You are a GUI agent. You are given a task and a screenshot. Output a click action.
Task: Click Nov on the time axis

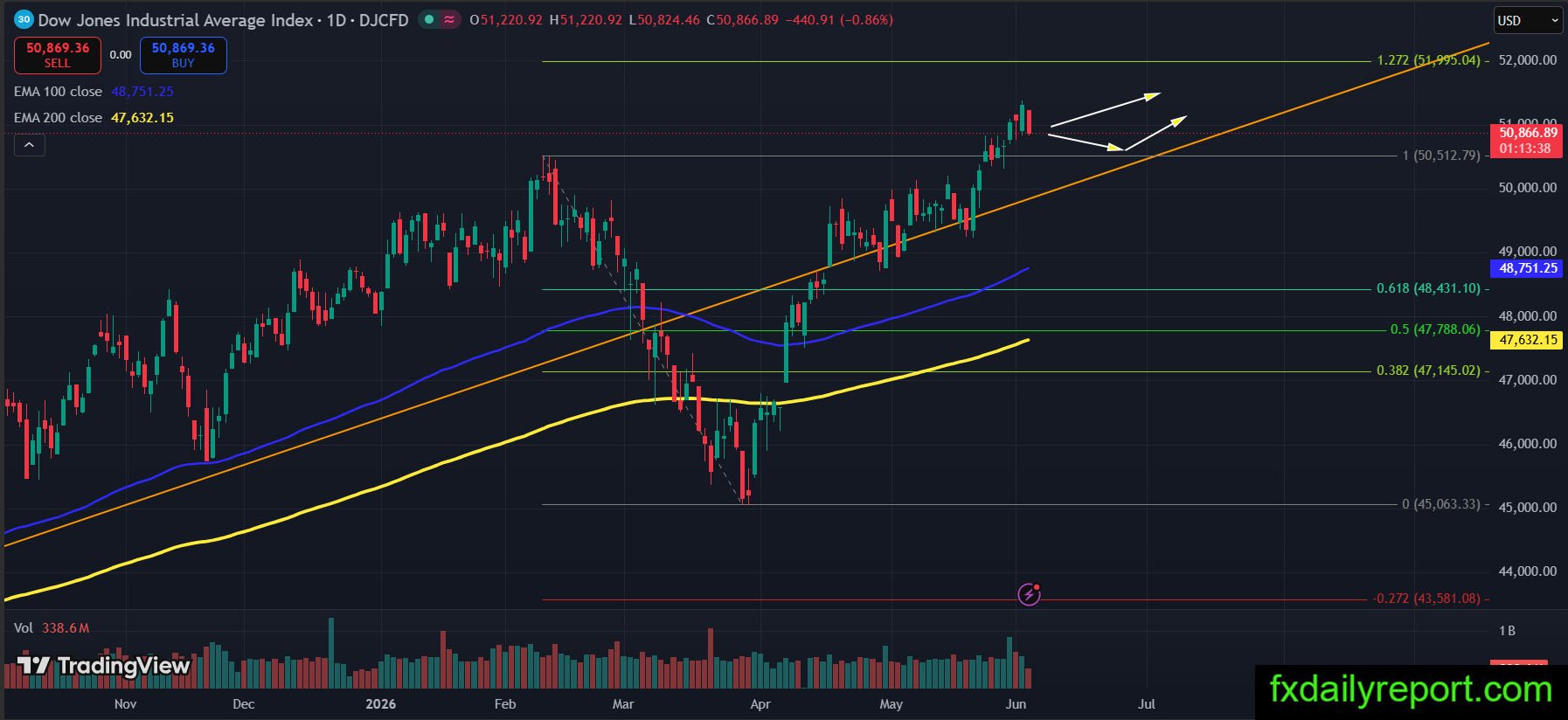coord(125,704)
